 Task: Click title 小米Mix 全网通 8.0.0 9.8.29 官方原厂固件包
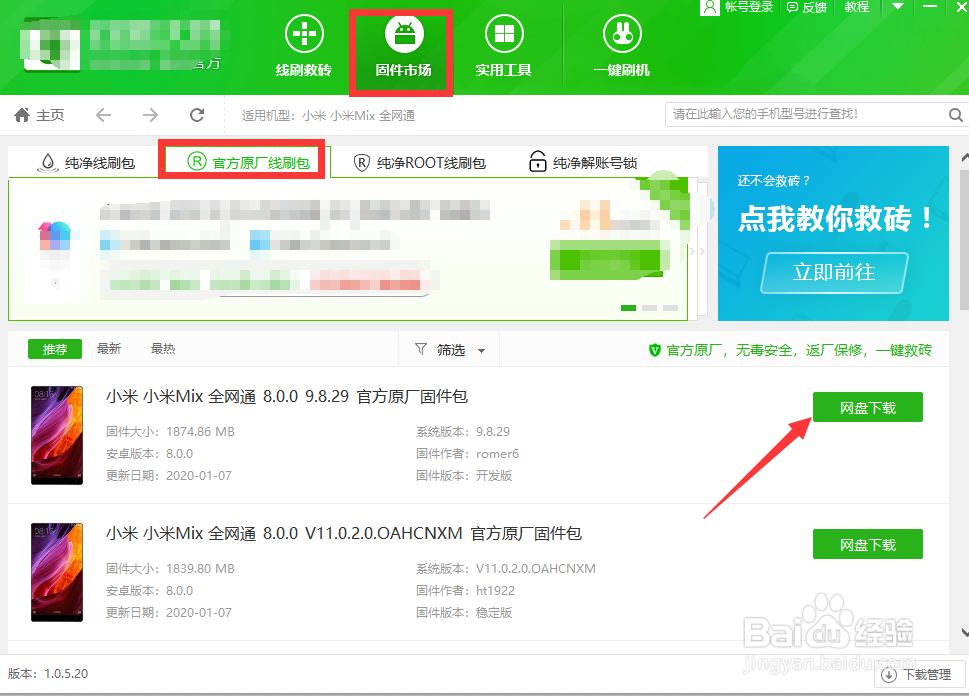287,396
